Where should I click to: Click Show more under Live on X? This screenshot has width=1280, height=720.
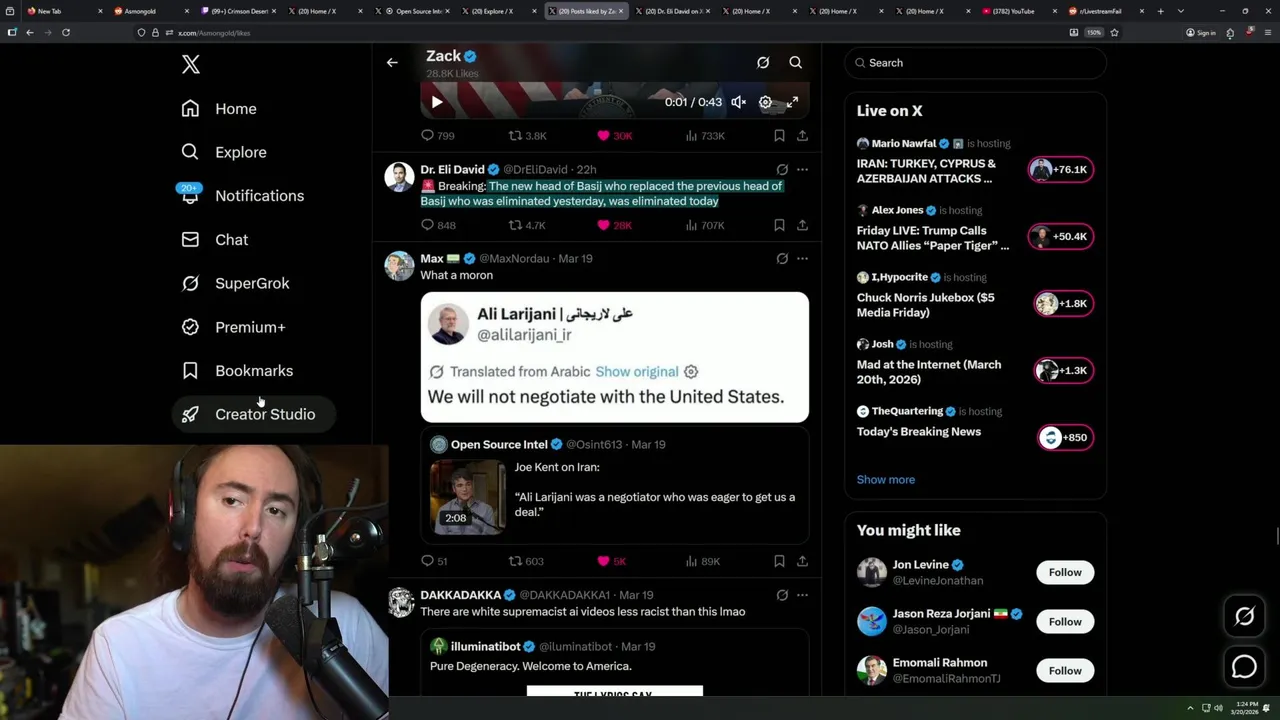pyautogui.click(x=886, y=480)
